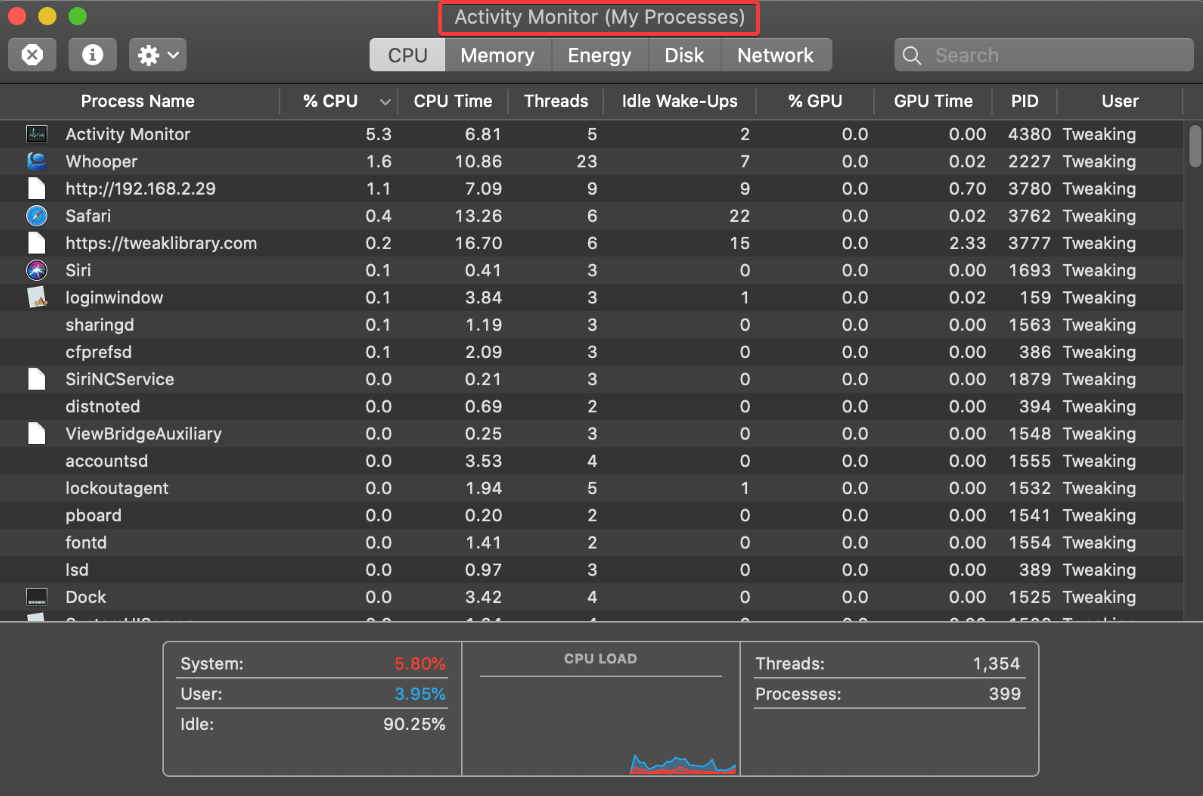Click document icon beside http://192.168.2.29

pos(36,188)
